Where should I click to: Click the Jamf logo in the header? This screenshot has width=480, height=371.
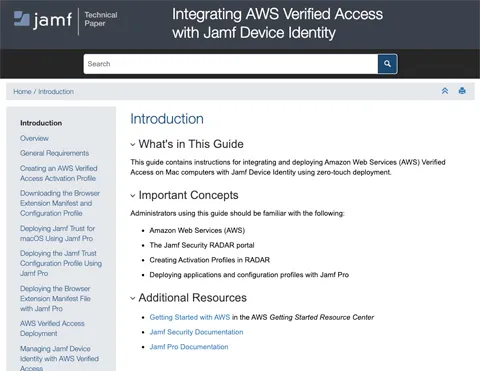[x=43, y=20]
